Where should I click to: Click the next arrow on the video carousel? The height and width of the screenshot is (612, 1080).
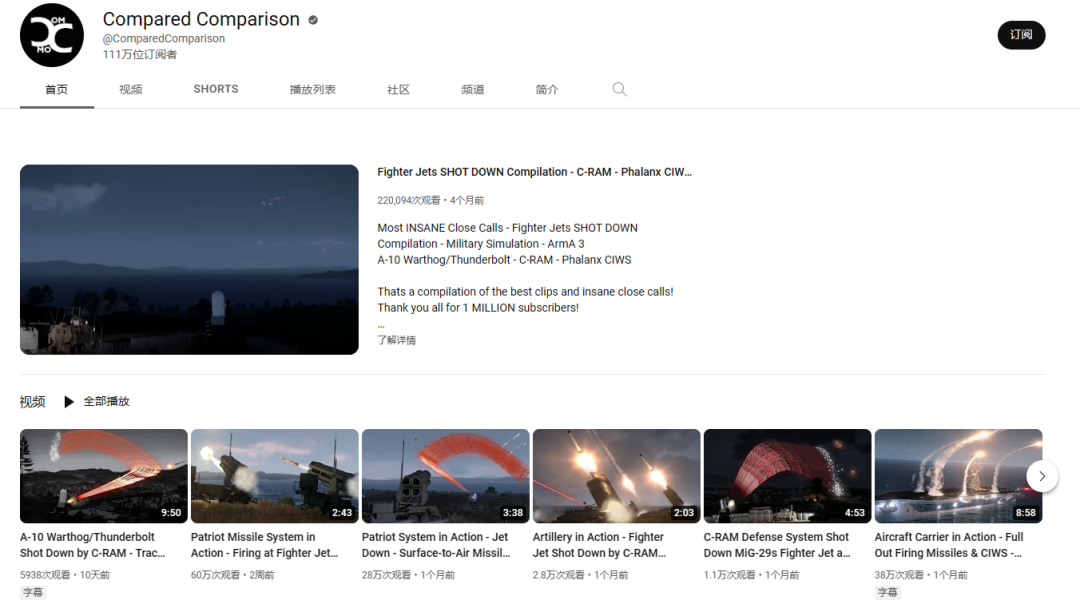pyautogui.click(x=1042, y=476)
